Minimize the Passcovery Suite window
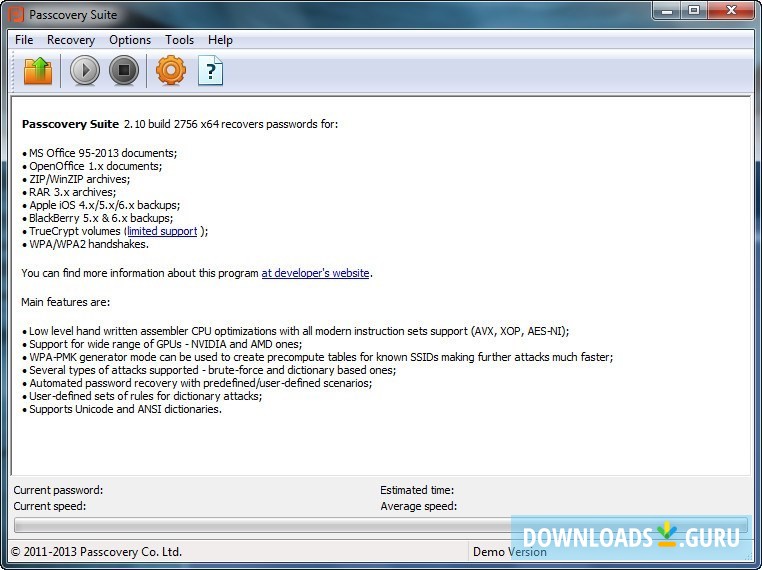Viewport: 762px width, 570px height. tap(667, 11)
